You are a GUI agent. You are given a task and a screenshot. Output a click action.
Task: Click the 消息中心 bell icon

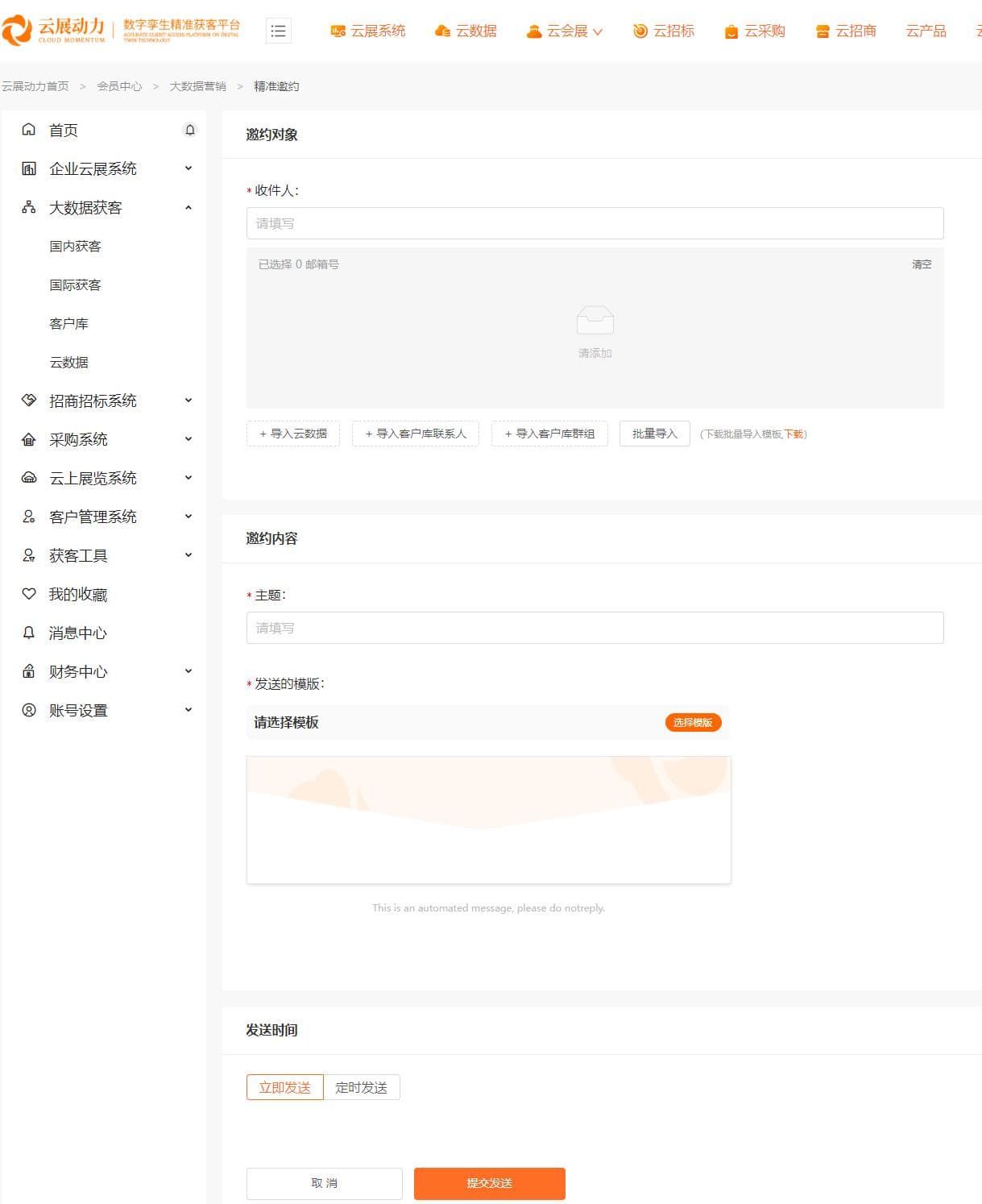click(x=27, y=633)
